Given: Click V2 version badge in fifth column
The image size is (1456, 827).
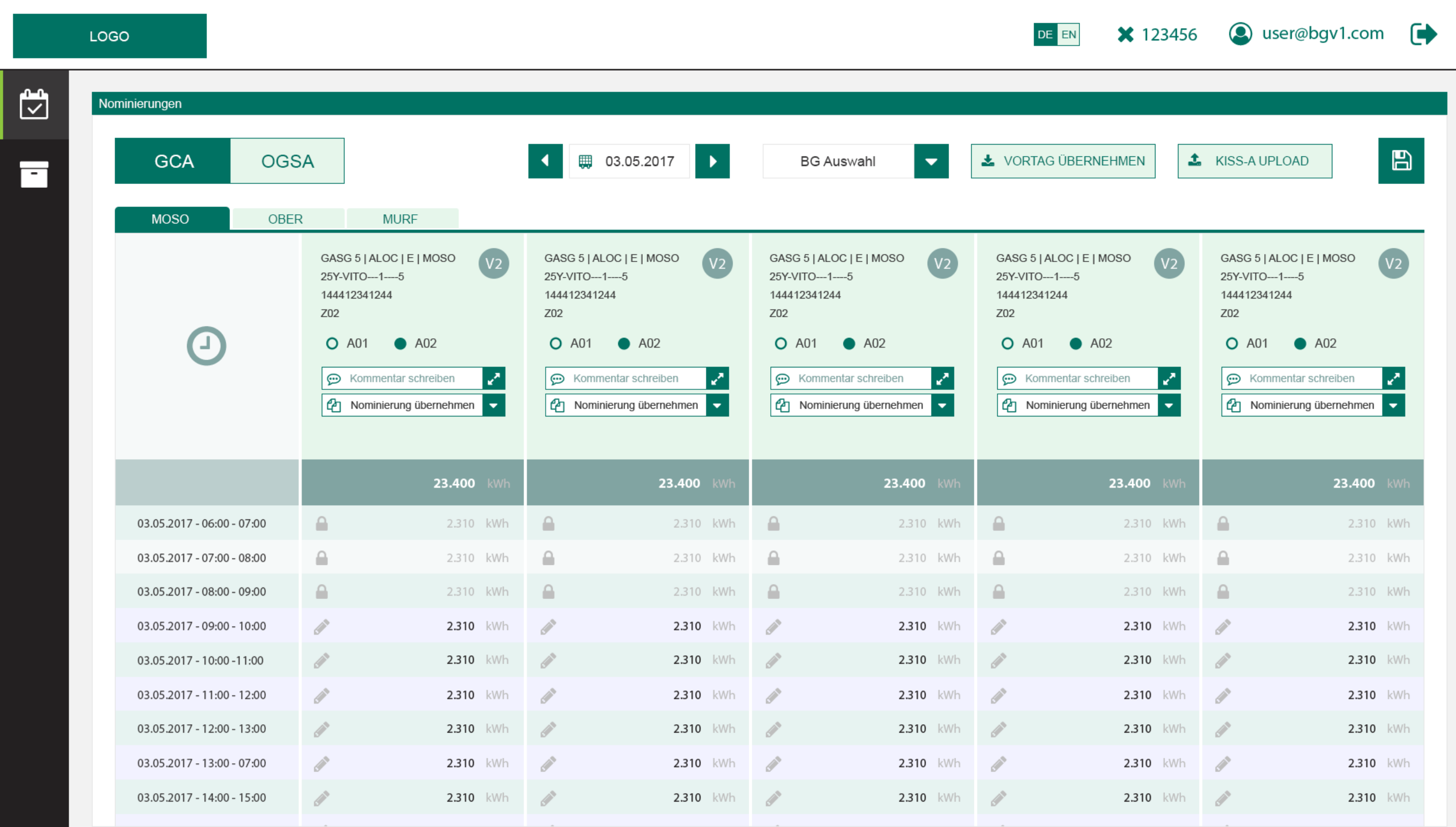Looking at the screenshot, I should pyautogui.click(x=1393, y=264).
